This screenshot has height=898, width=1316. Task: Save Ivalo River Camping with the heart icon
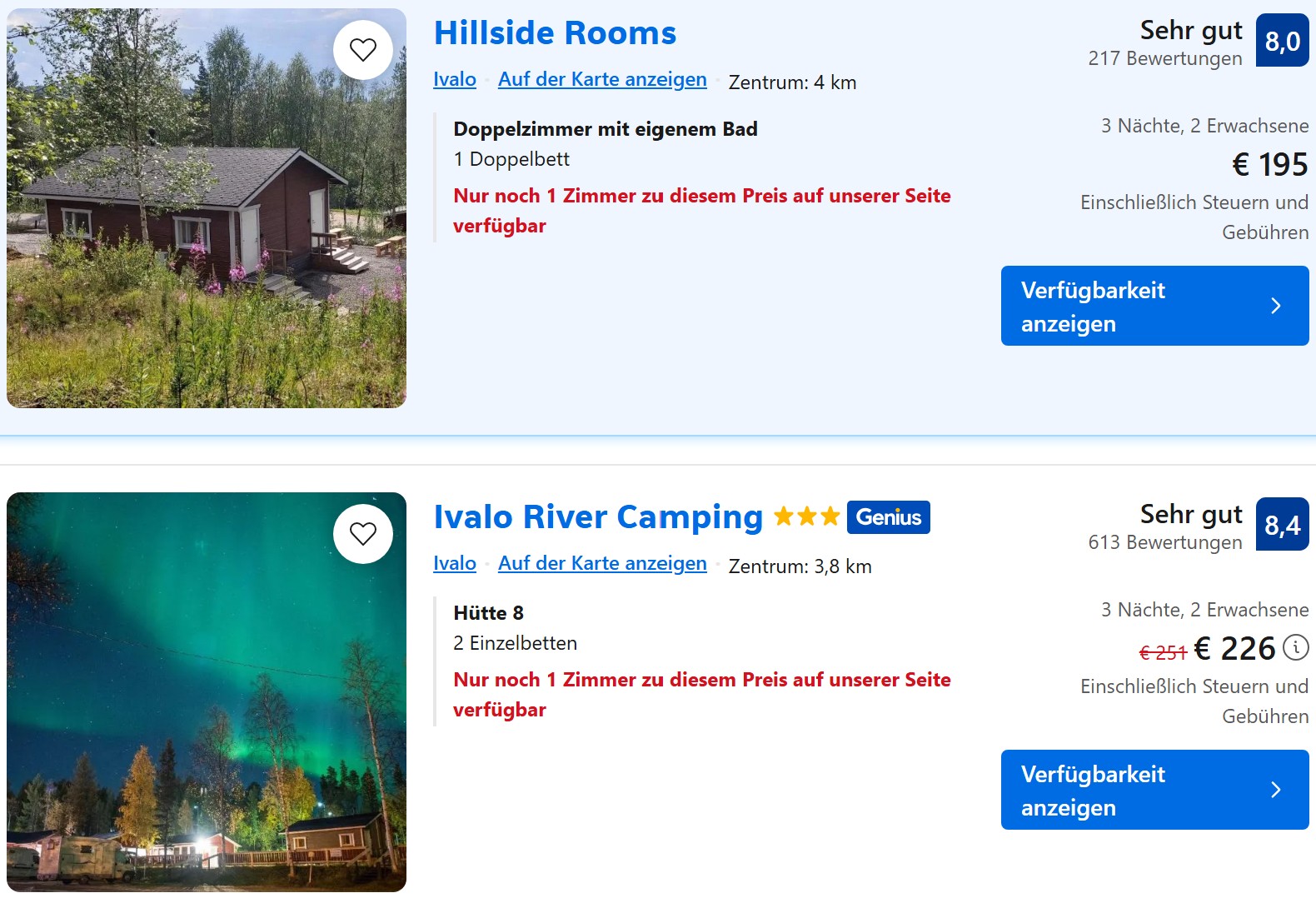[x=363, y=534]
